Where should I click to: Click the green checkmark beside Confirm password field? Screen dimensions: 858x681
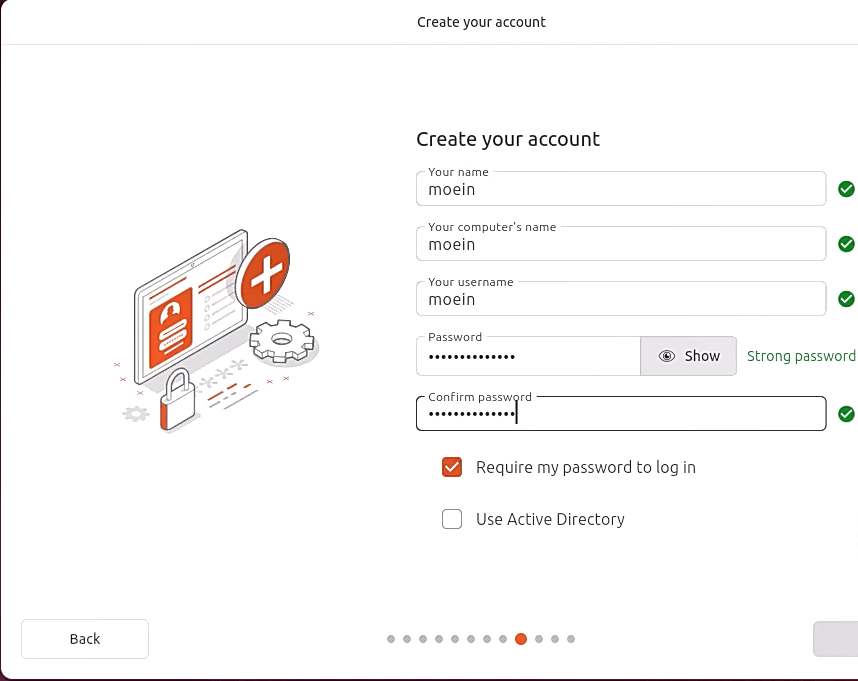pyautogui.click(x=846, y=413)
